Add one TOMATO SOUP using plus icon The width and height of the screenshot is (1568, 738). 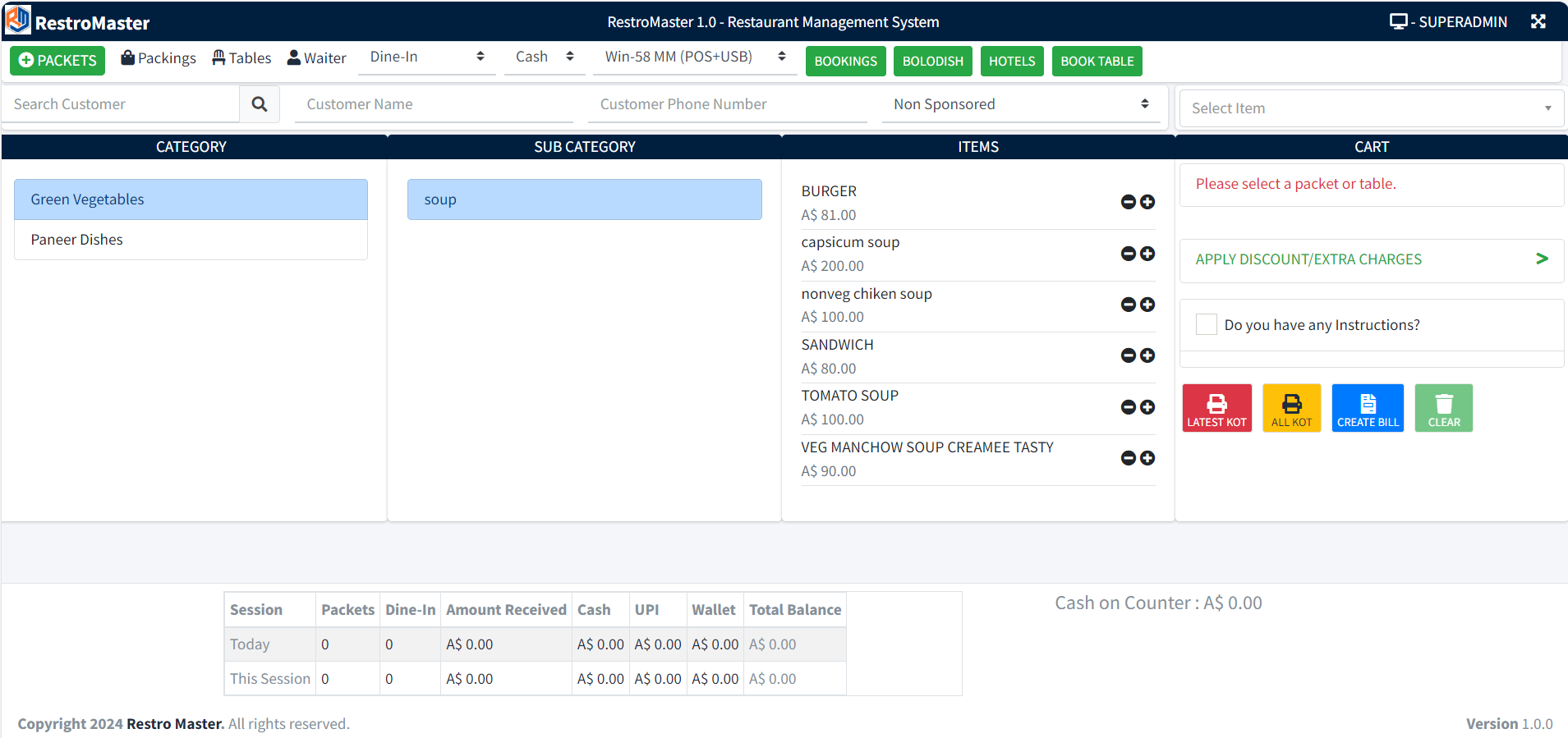[x=1147, y=407]
